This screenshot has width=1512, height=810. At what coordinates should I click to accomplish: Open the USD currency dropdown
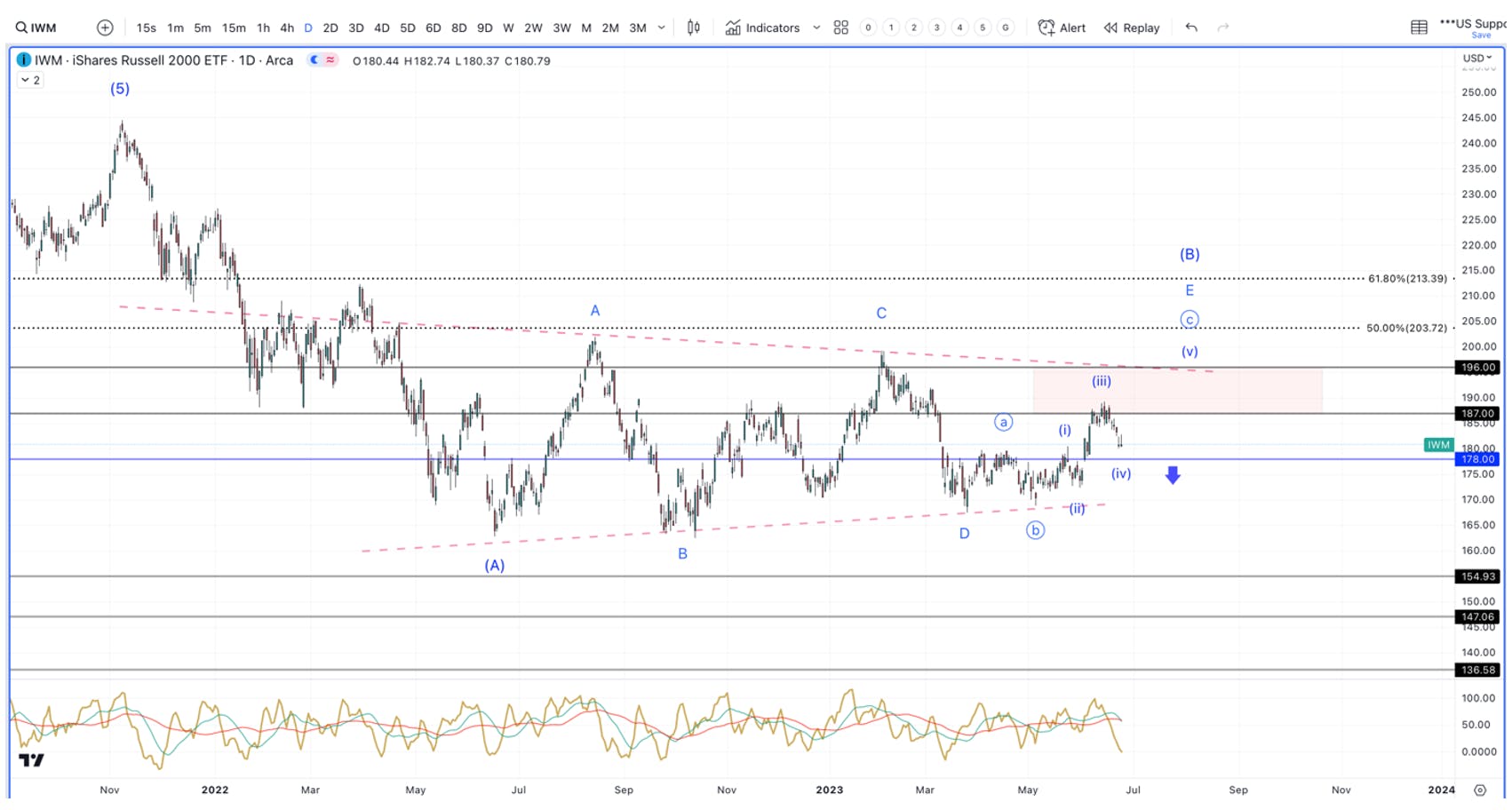coord(1478,58)
